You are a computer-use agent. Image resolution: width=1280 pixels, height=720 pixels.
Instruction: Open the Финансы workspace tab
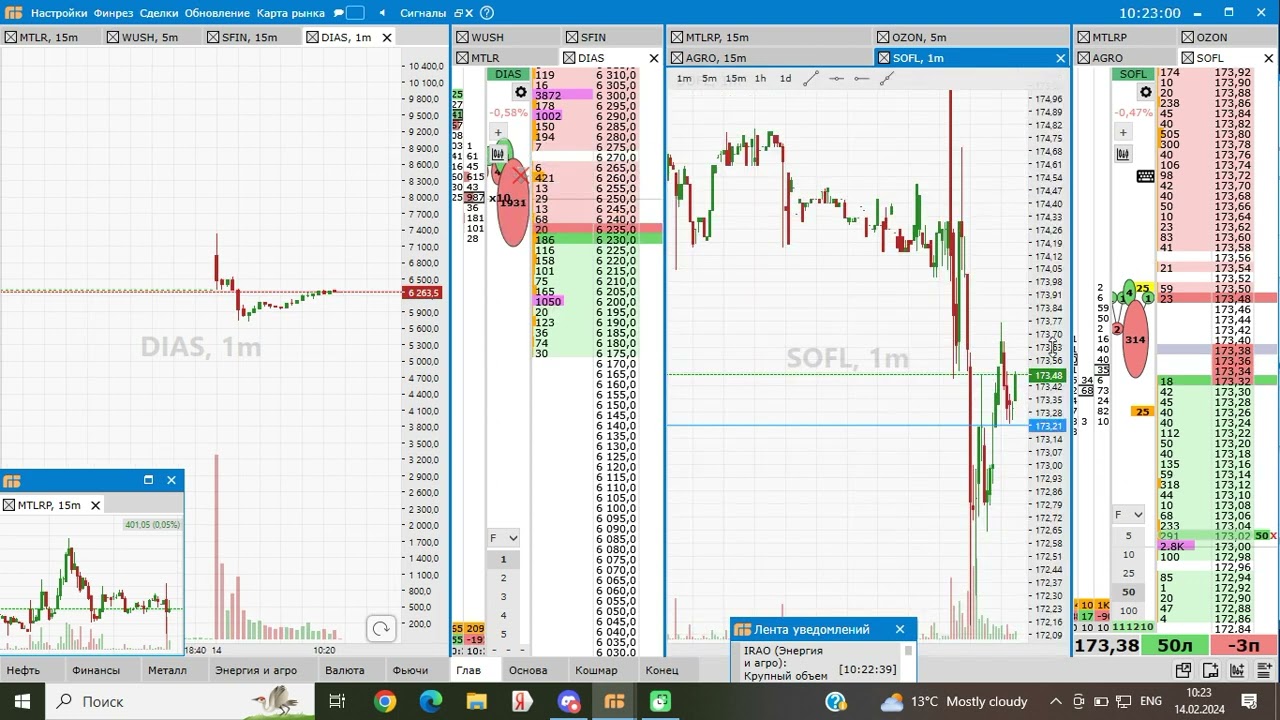click(96, 670)
